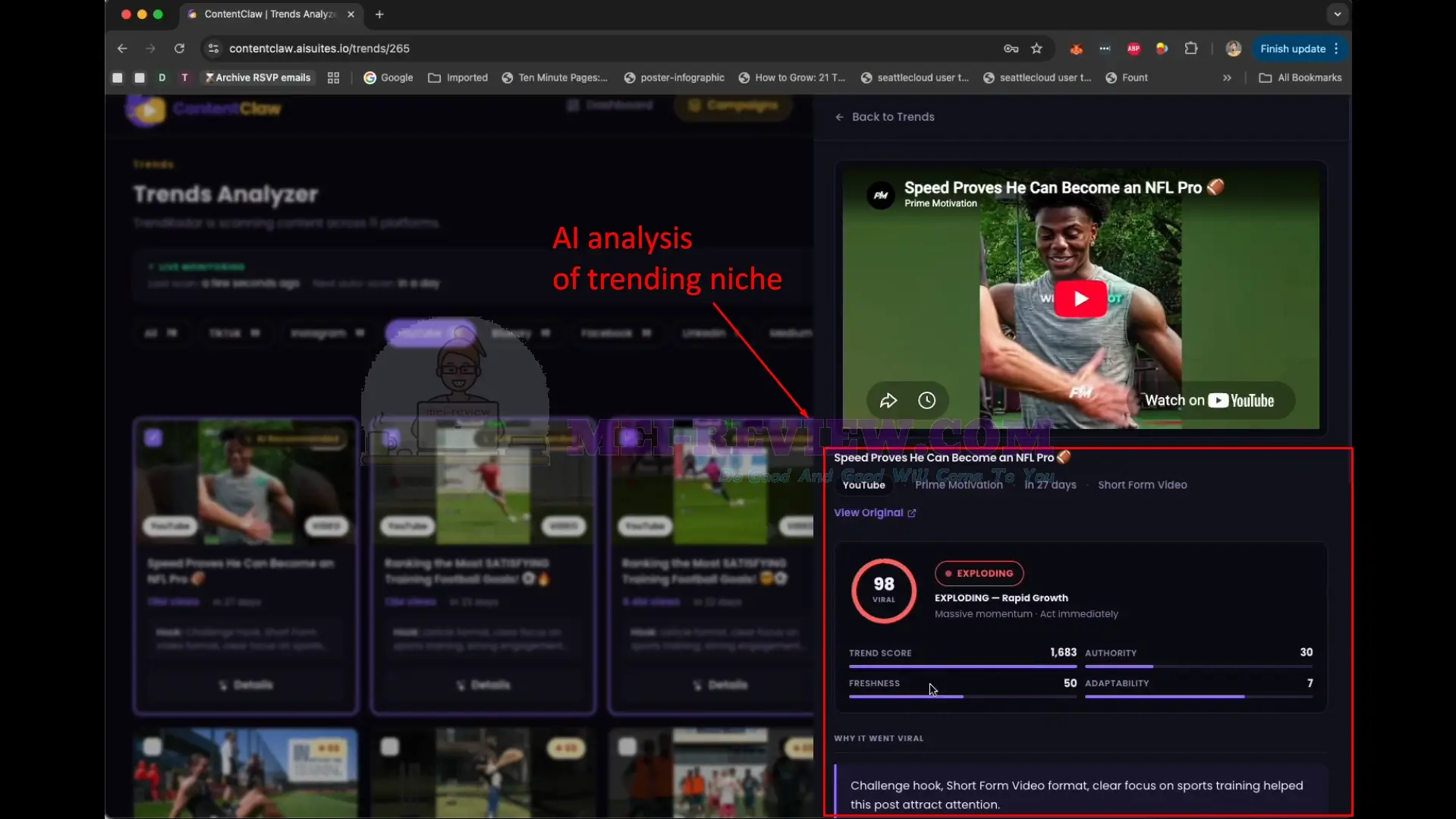Click the Adaptability progress bar

pos(1199,697)
